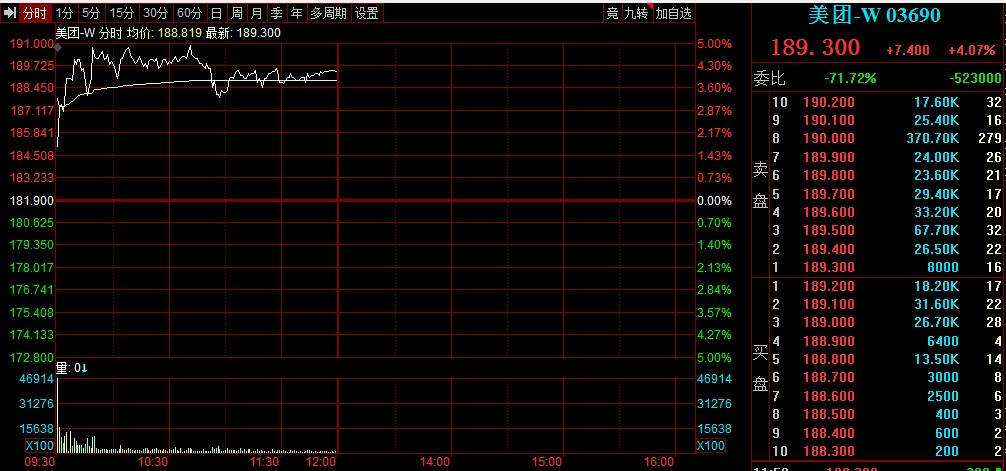
Task: Click the arrow-to-bar collapse icon before 分时
Action: pyautogui.click(x=10, y=13)
